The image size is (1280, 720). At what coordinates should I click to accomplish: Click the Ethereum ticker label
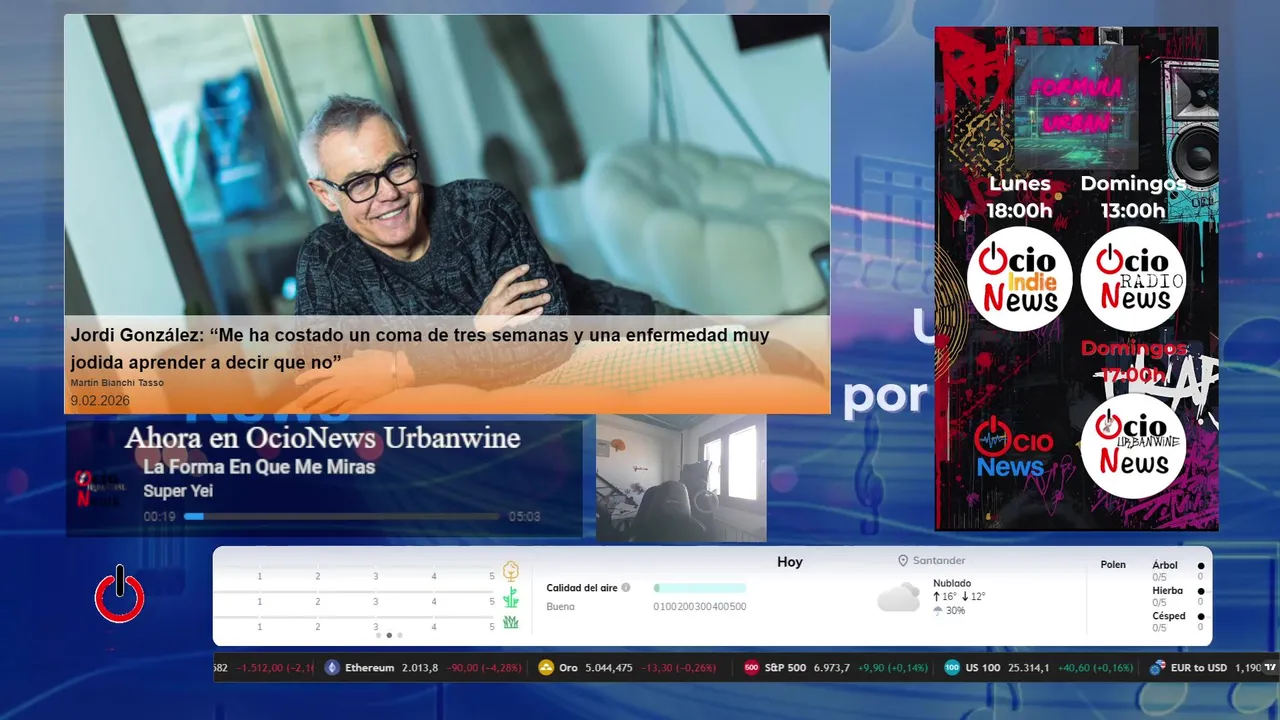tap(370, 668)
